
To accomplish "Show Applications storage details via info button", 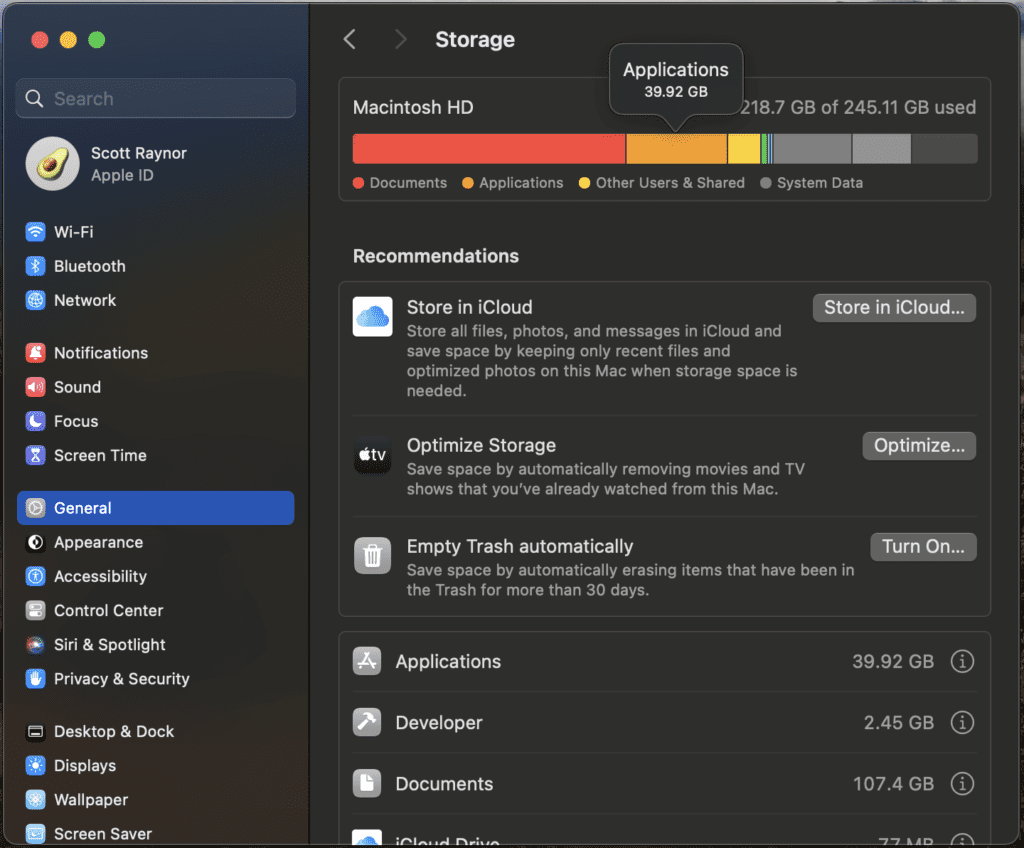I will 962,661.
